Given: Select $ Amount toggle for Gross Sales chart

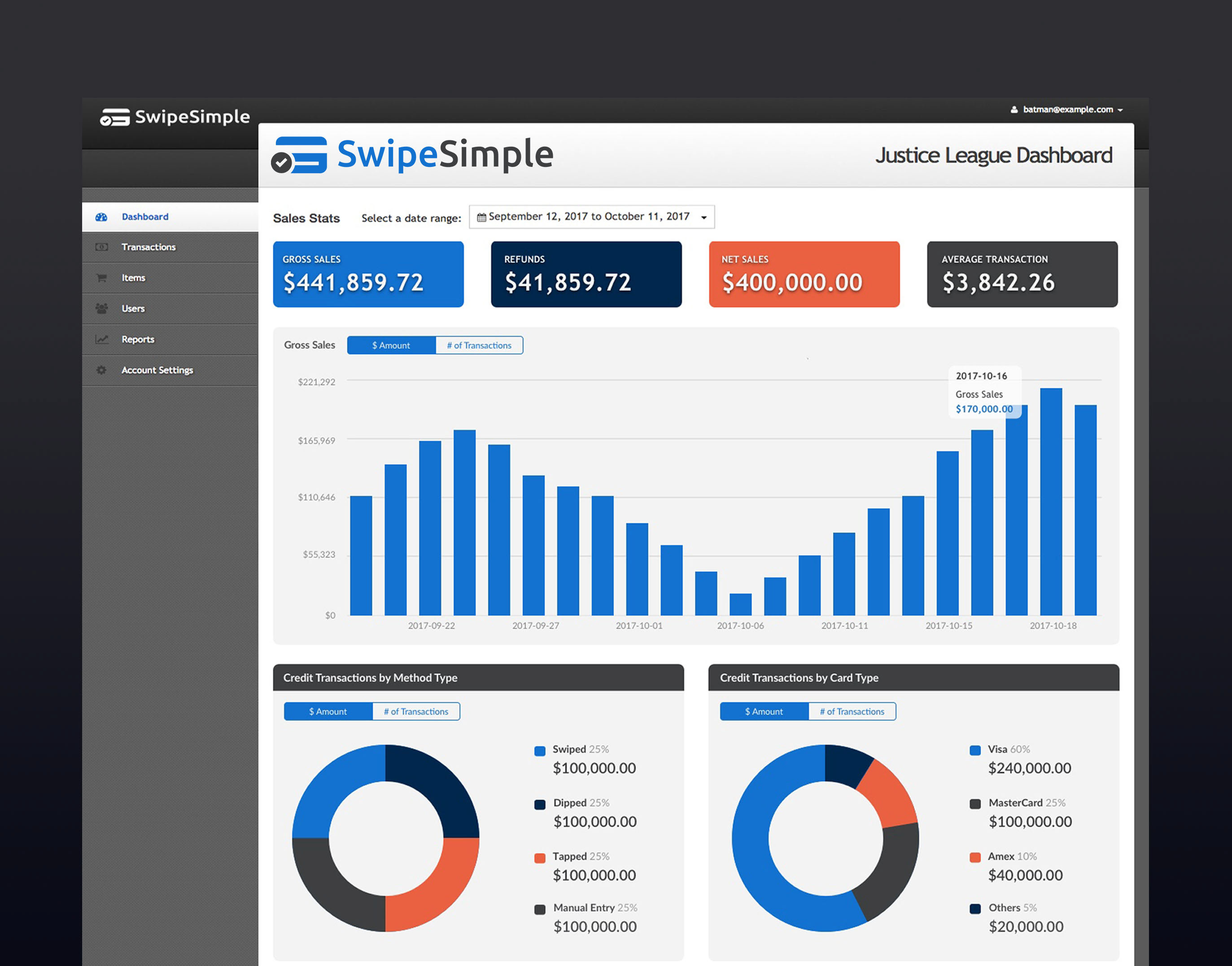Looking at the screenshot, I should [391, 345].
